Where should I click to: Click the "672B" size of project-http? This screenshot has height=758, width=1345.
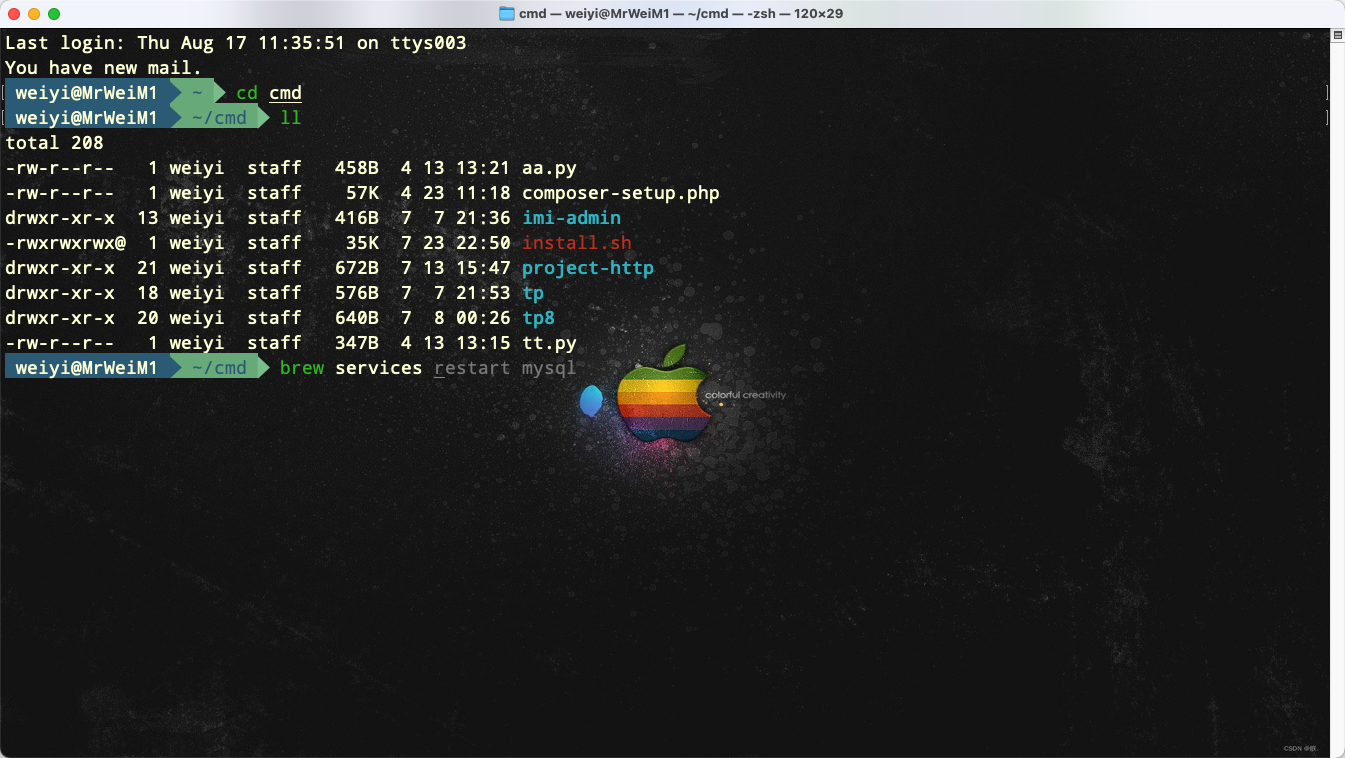click(357, 268)
